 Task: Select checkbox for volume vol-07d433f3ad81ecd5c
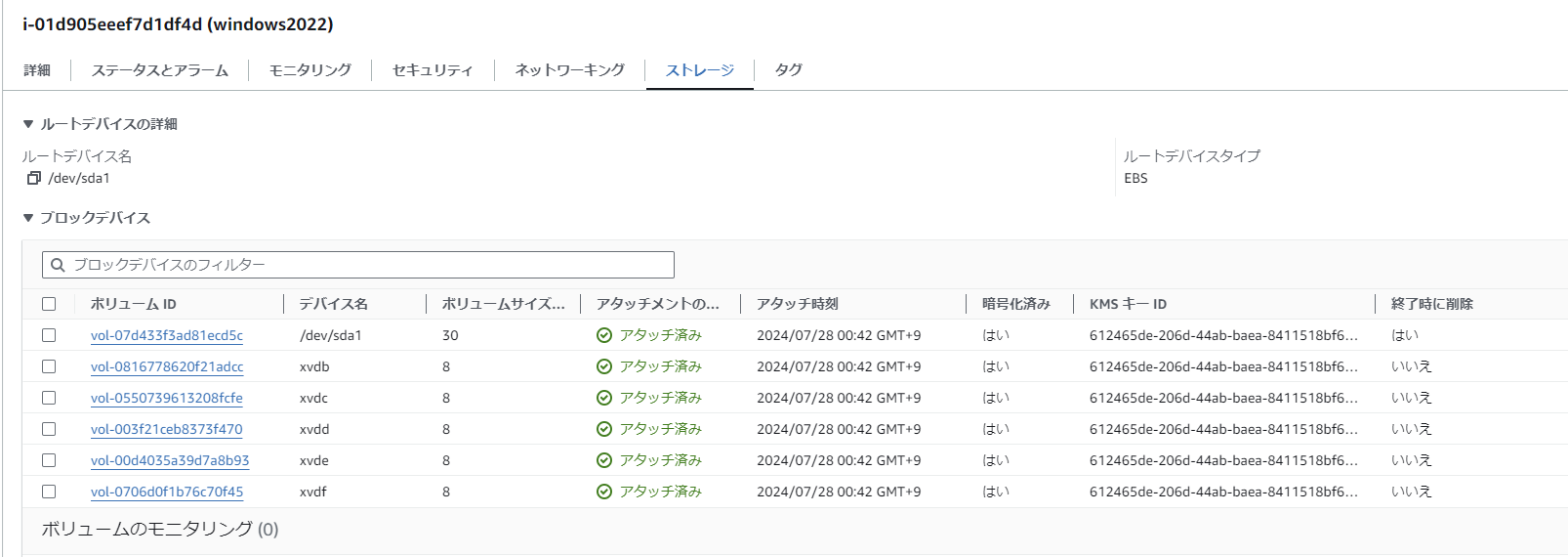tap(49, 335)
